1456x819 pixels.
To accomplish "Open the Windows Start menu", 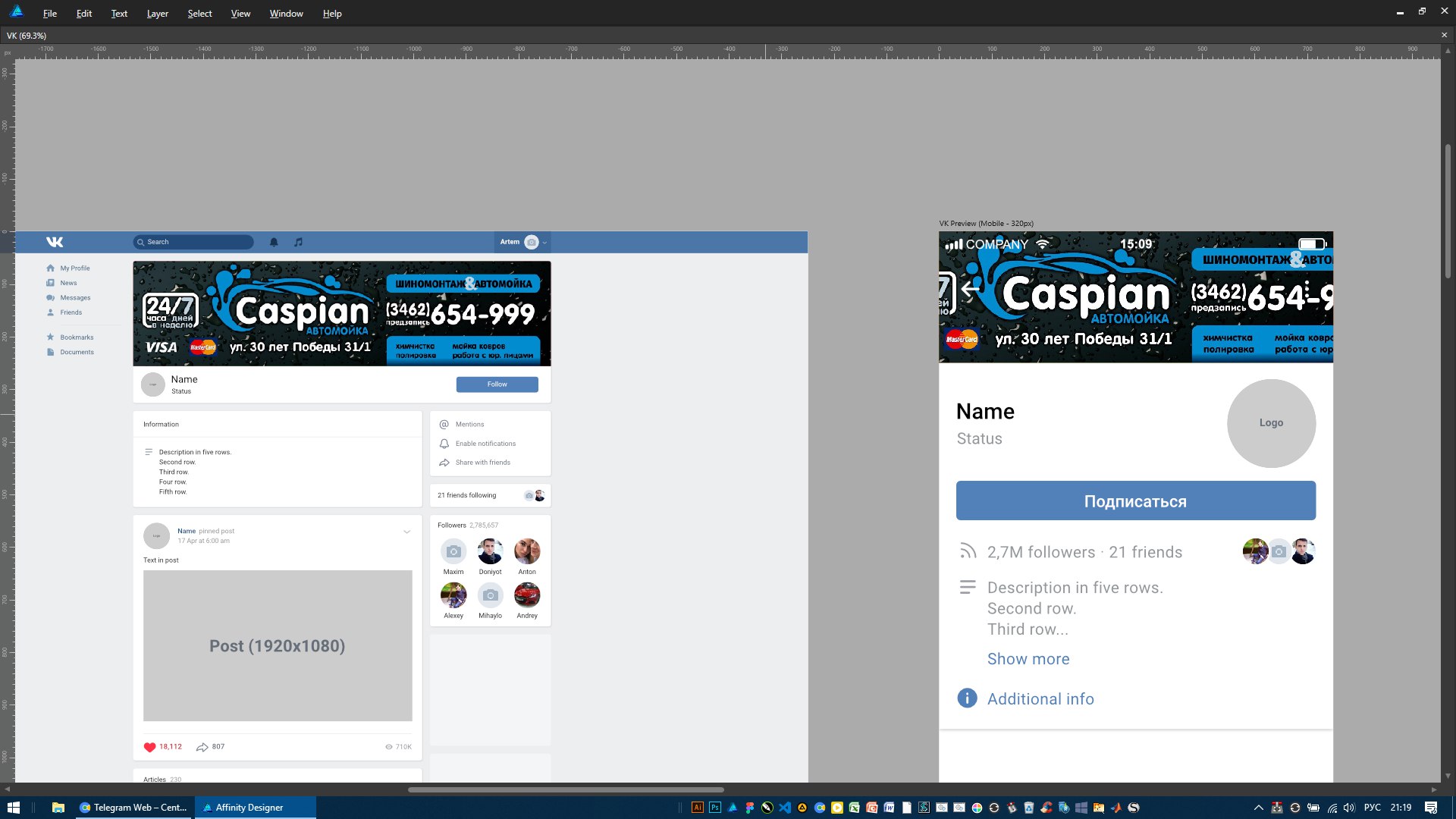I will pyautogui.click(x=13, y=808).
